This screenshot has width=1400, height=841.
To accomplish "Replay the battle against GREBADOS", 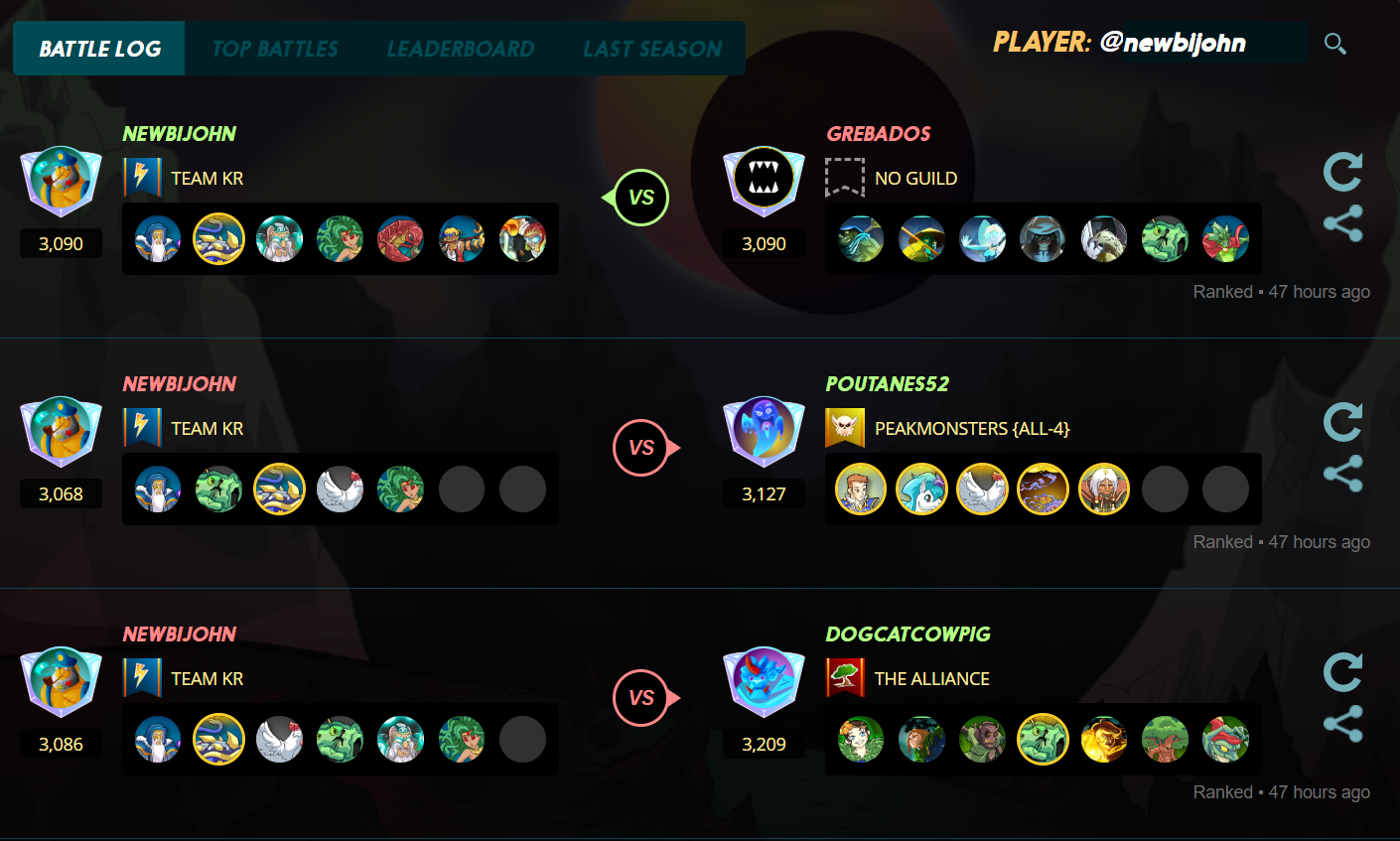I will pos(1342,172).
